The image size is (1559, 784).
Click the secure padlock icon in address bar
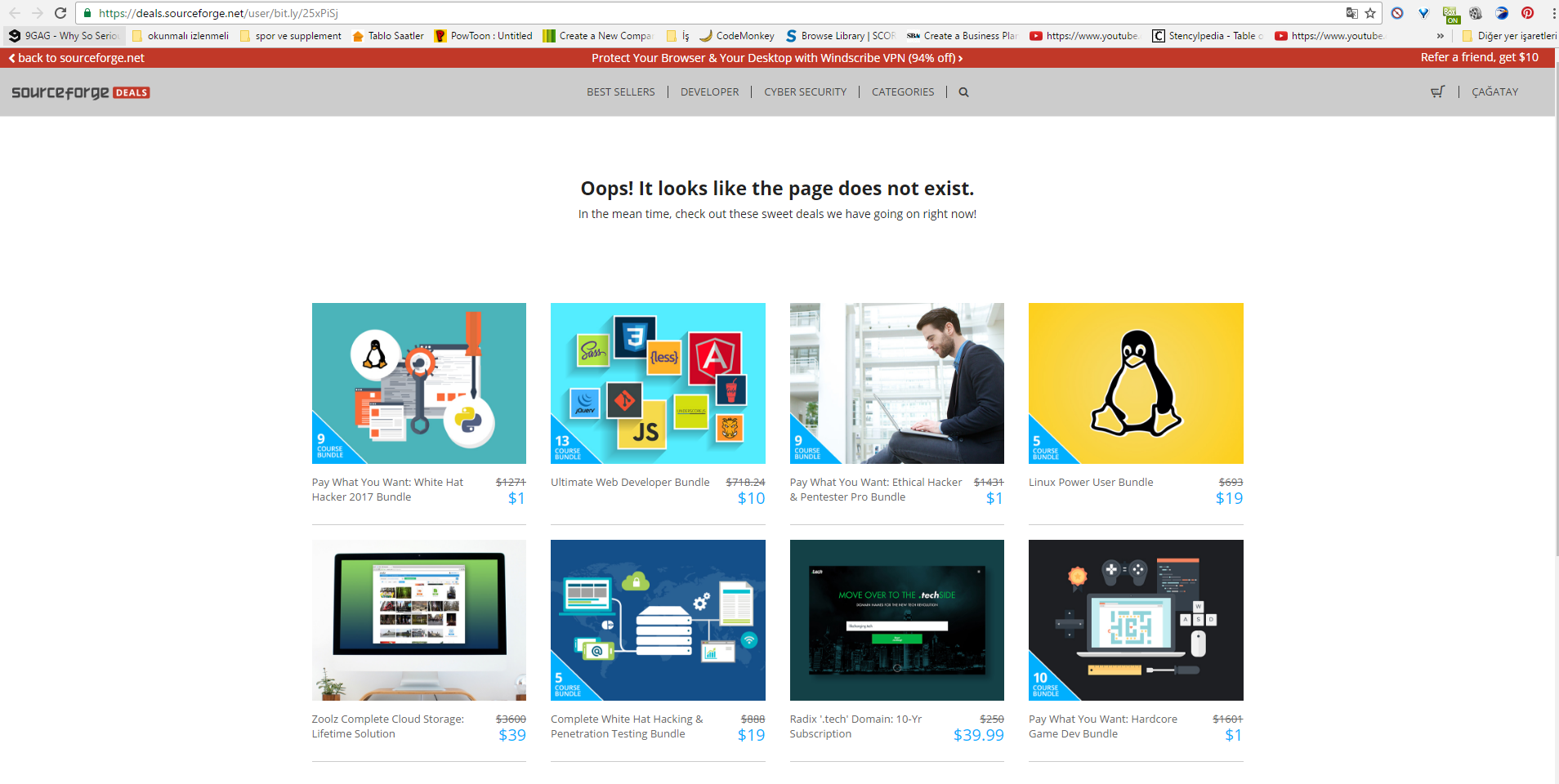click(87, 13)
